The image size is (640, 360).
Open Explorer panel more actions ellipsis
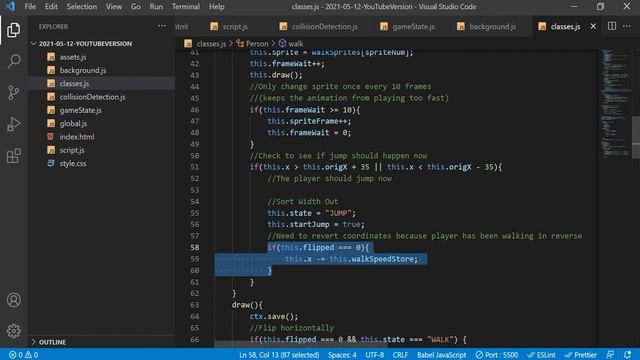coord(162,26)
